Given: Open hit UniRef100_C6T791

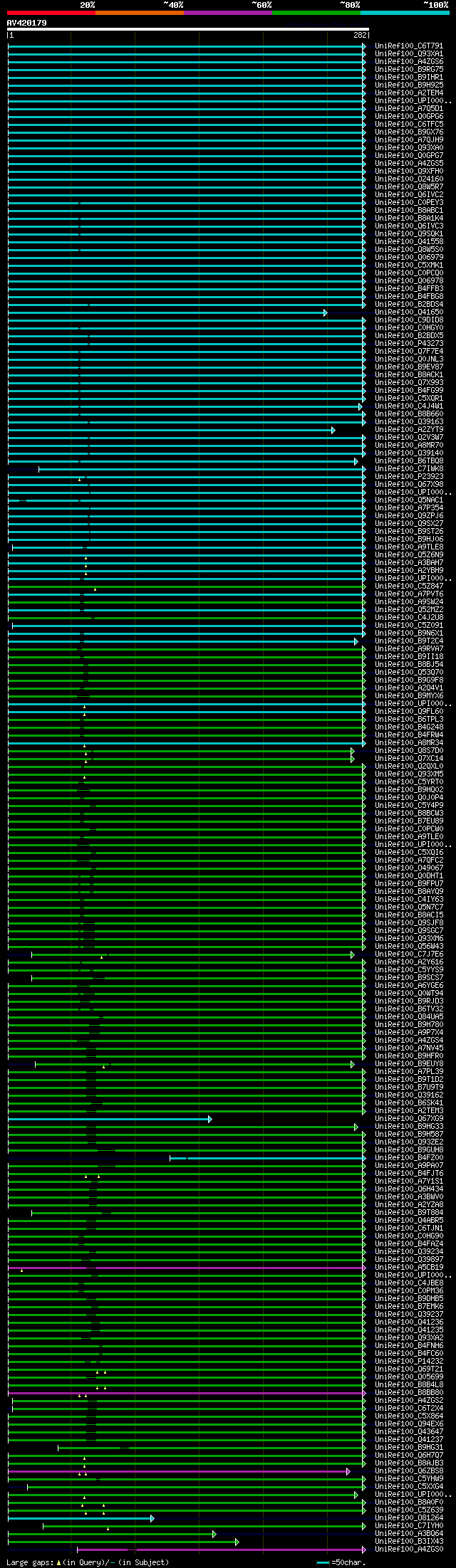Looking at the screenshot, I should 409,46.
